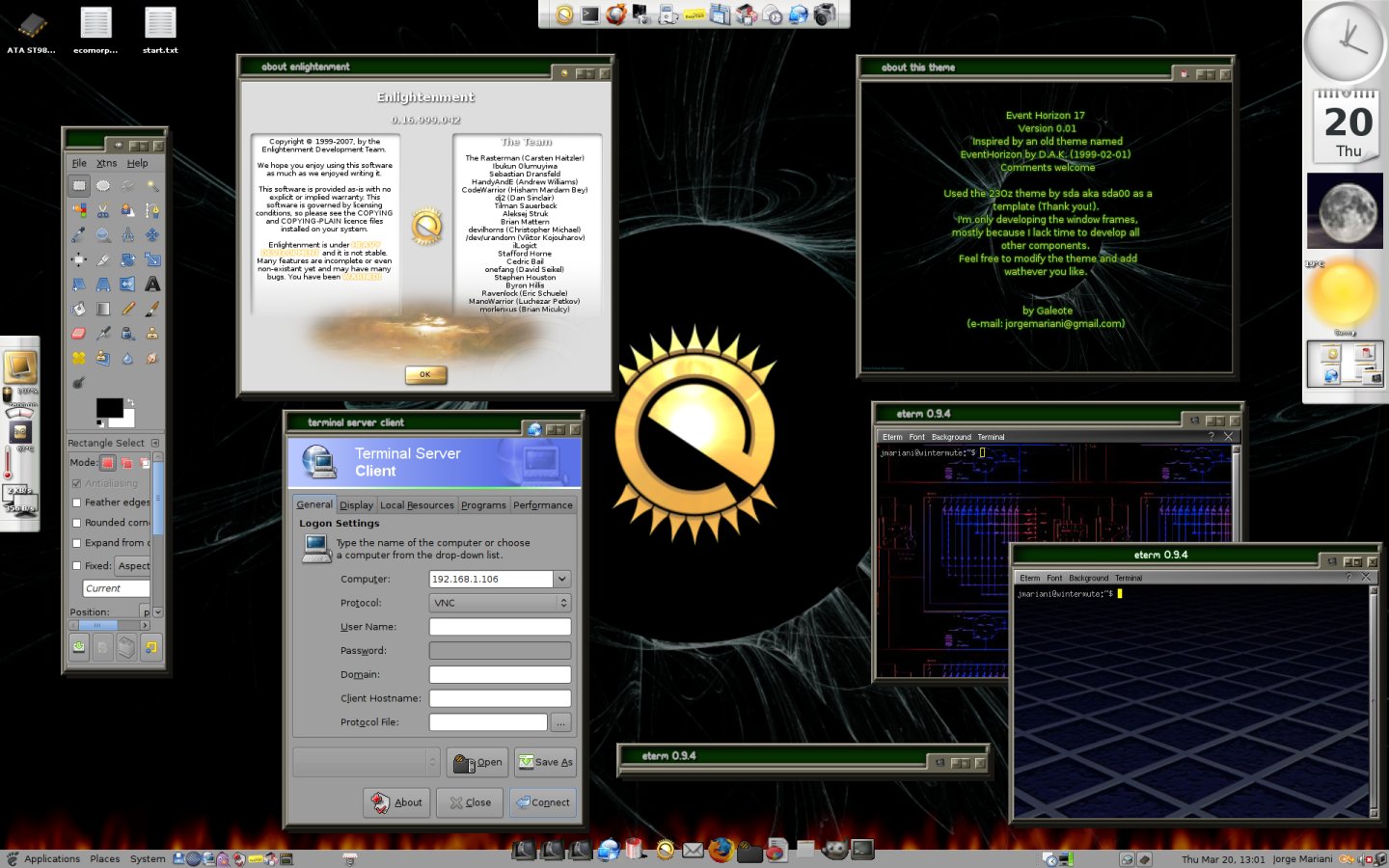Open the mail envelope icon in dock
This screenshot has width=1389, height=868.
coord(693,850)
